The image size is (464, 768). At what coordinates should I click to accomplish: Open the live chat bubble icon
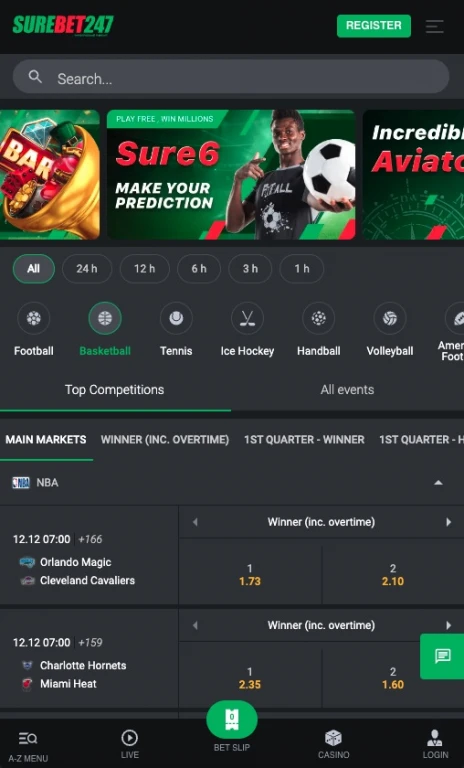point(442,656)
